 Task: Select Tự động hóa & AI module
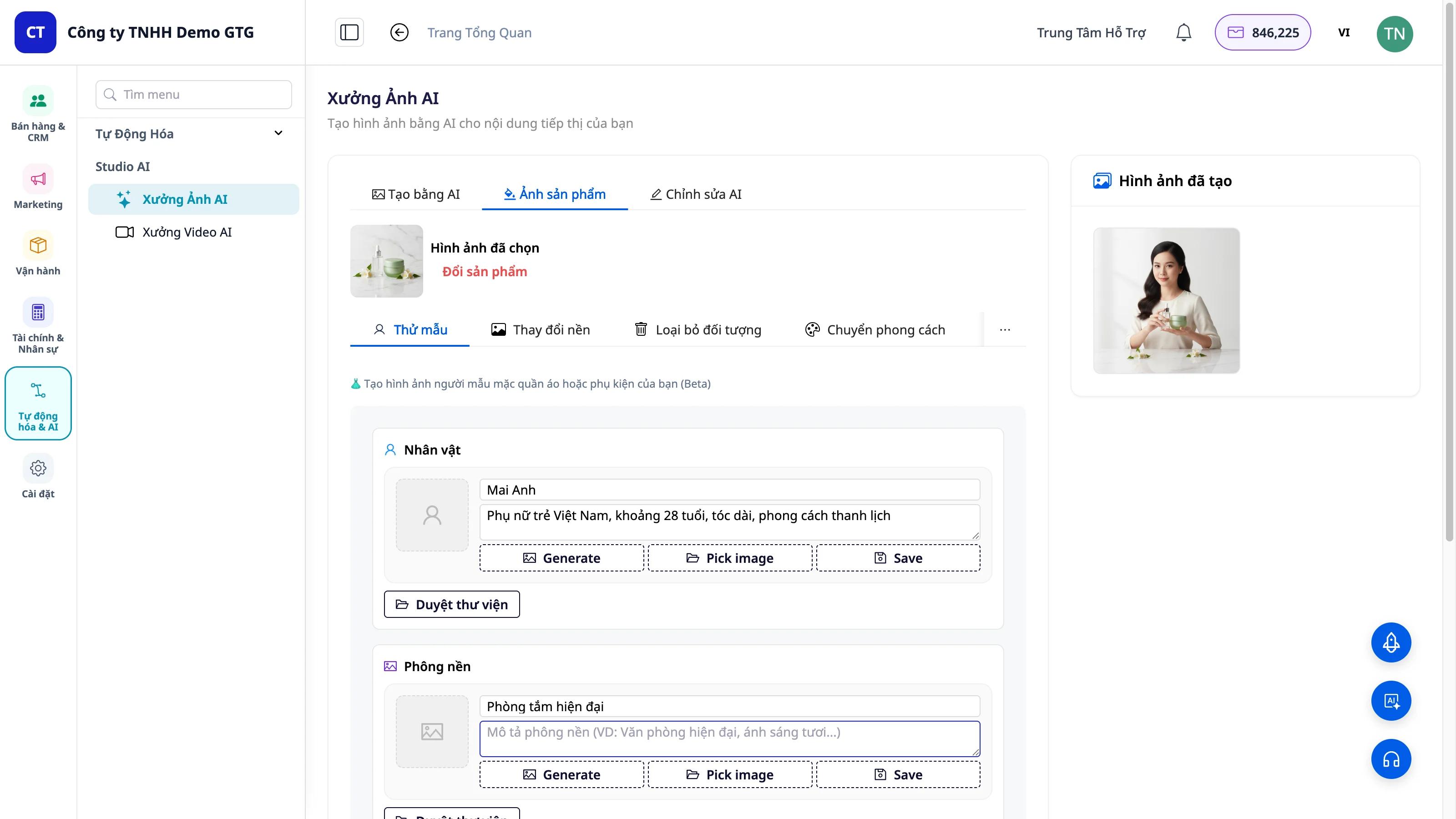click(x=38, y=403)
